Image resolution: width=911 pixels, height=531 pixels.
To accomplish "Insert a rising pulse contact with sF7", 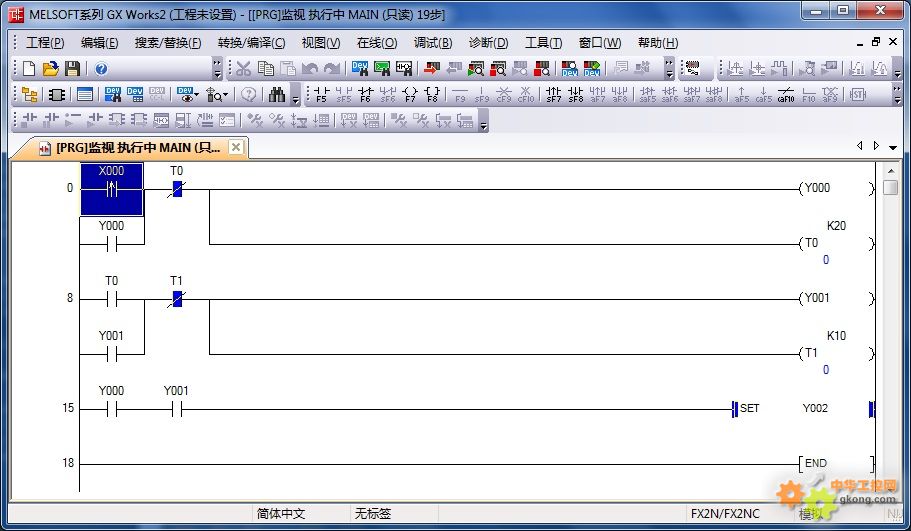I will 554,95.
